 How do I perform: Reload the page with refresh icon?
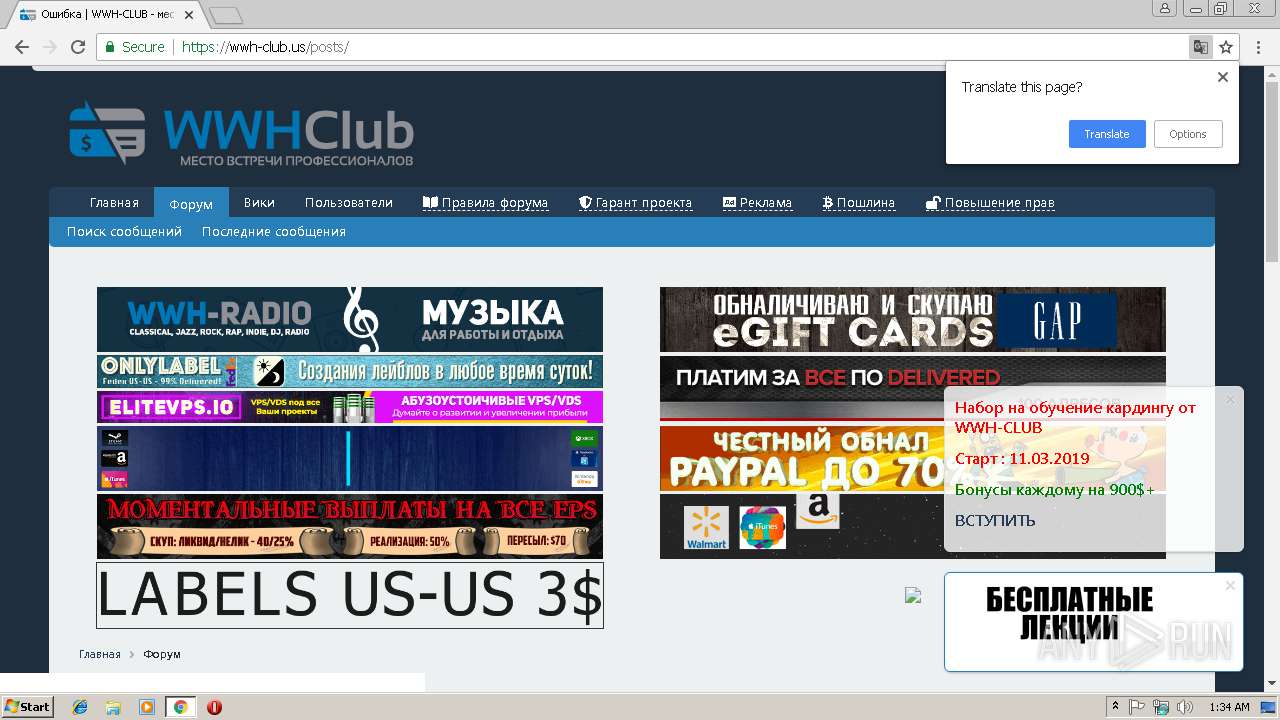[x=77, y=47]
